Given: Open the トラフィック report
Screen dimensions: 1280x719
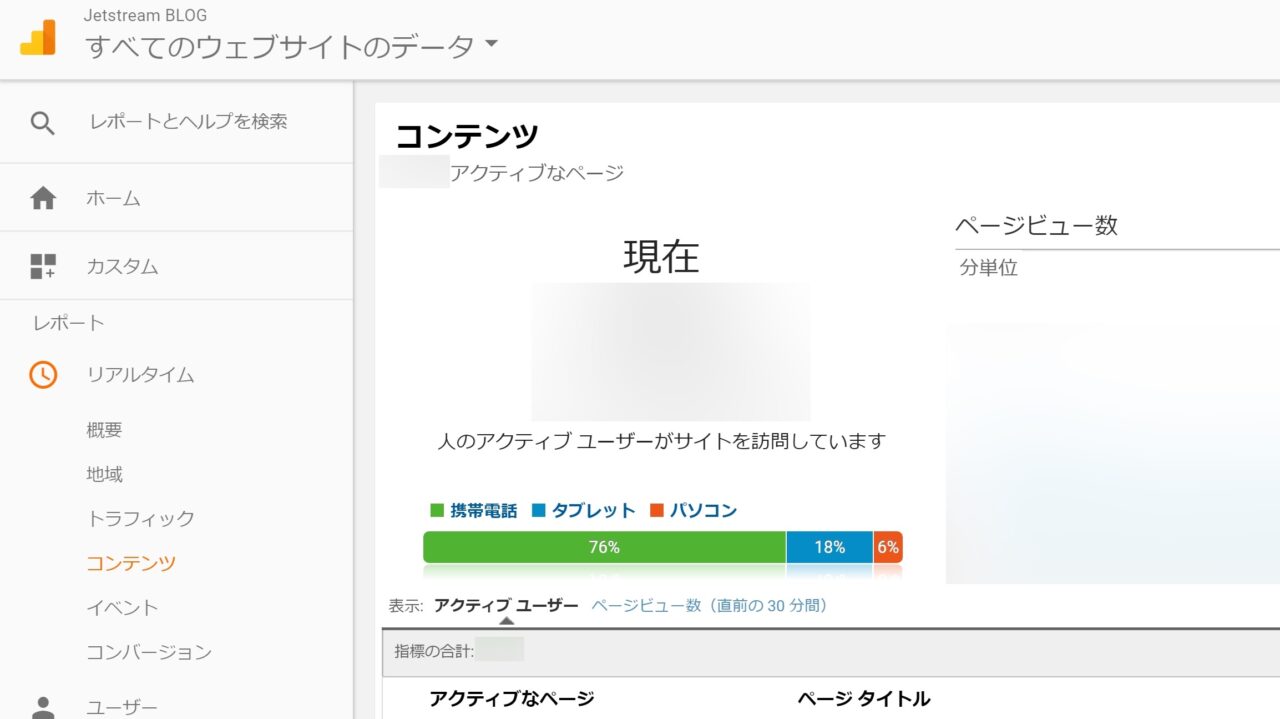Looking at the screenshot, I should pos(140,518).
